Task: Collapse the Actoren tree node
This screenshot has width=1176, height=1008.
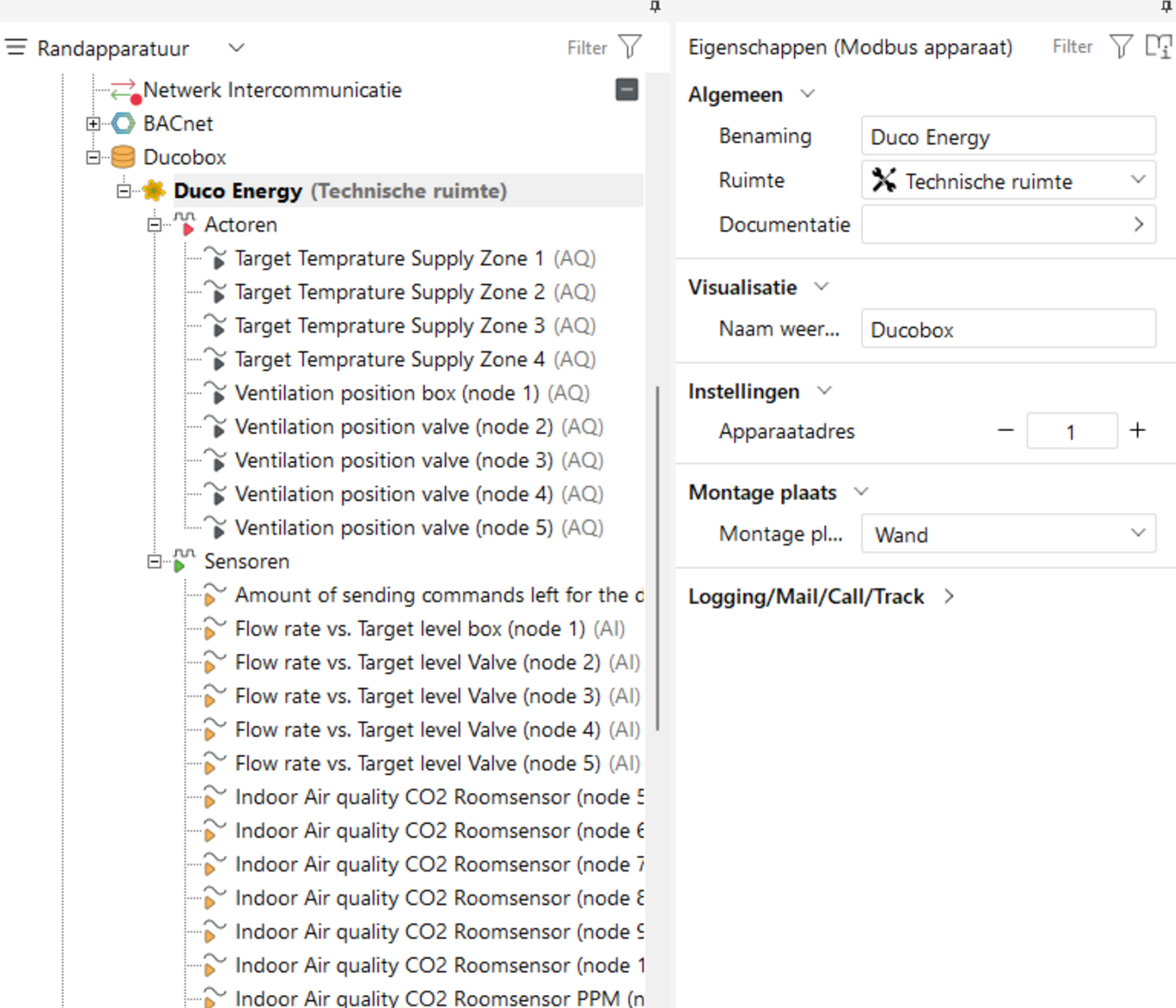Action: click(x=154, y=225)
